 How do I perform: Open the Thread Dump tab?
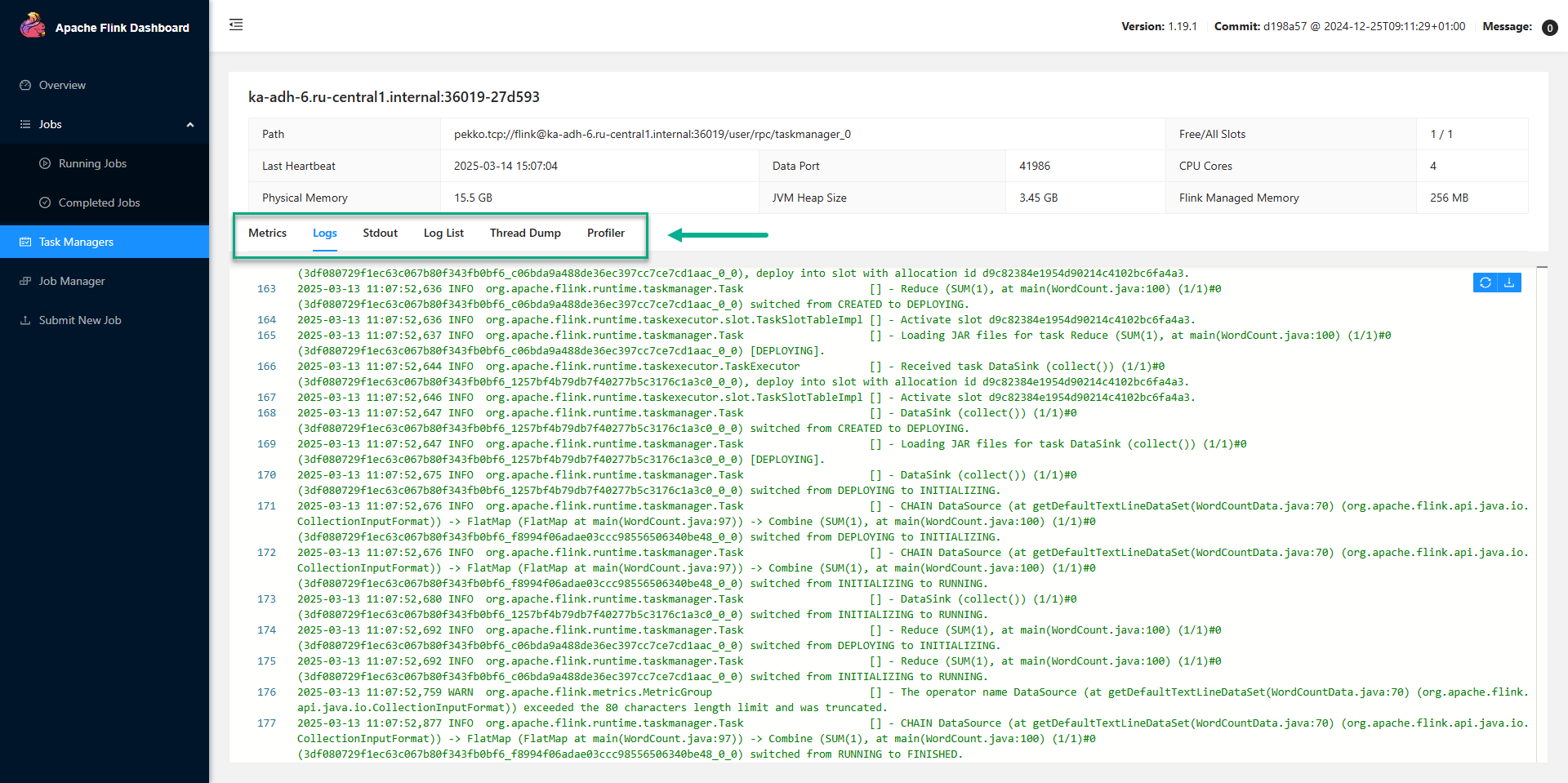pos(525,233)
